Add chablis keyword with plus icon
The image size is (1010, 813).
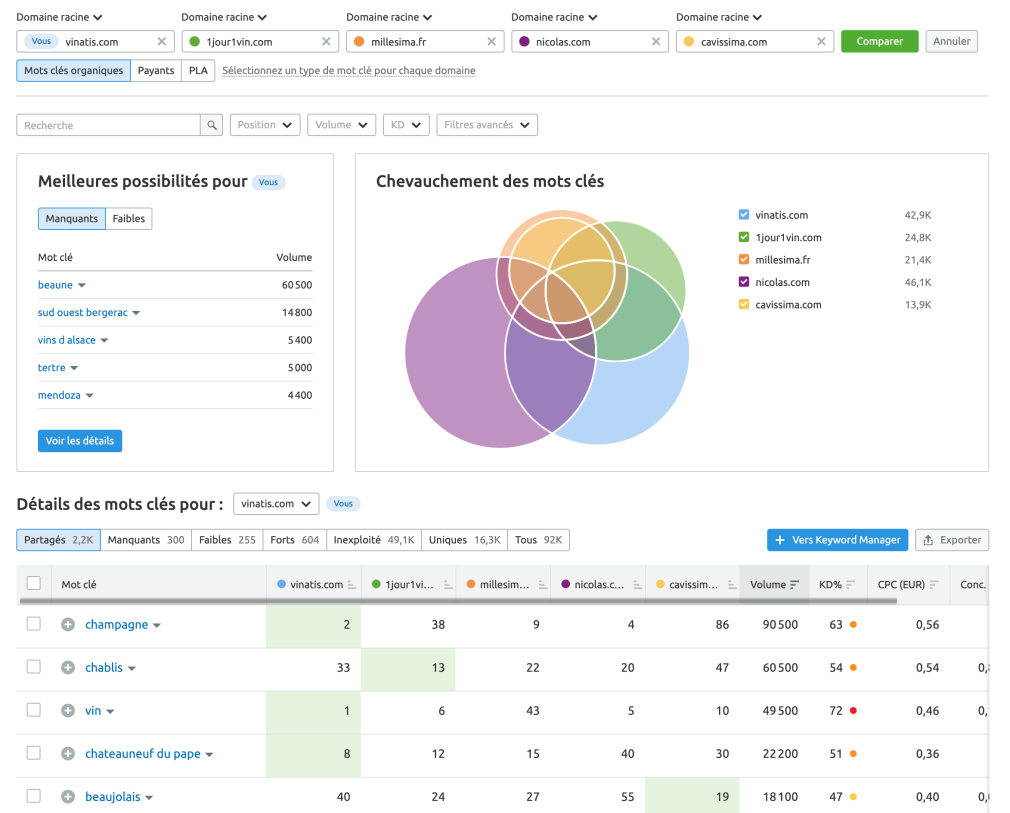pos(68,667)
